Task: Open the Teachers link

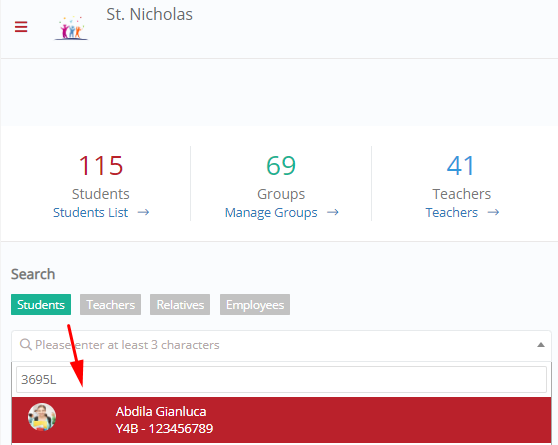Action: (452, 213)
